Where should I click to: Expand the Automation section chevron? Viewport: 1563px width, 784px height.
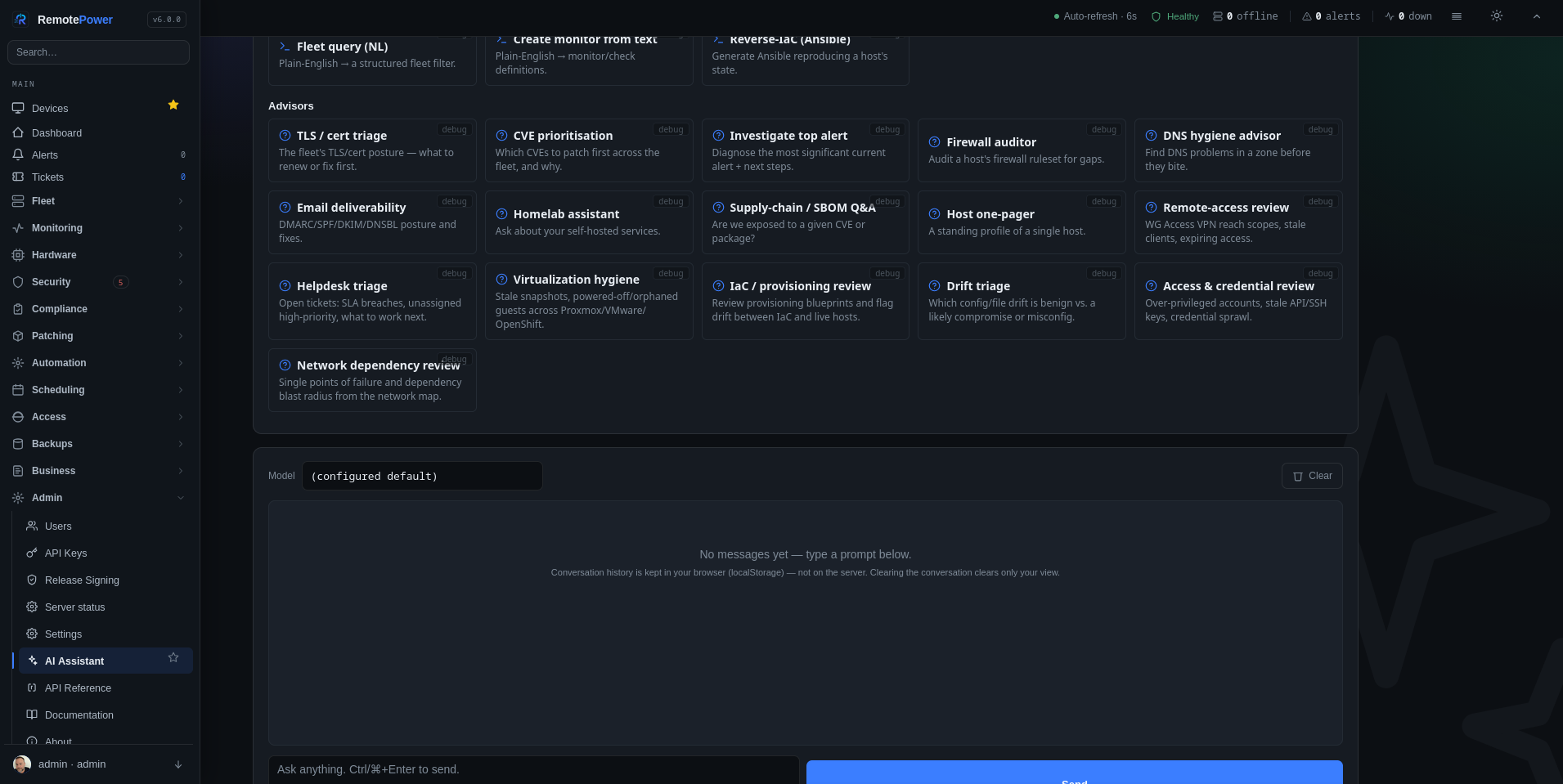181,363
